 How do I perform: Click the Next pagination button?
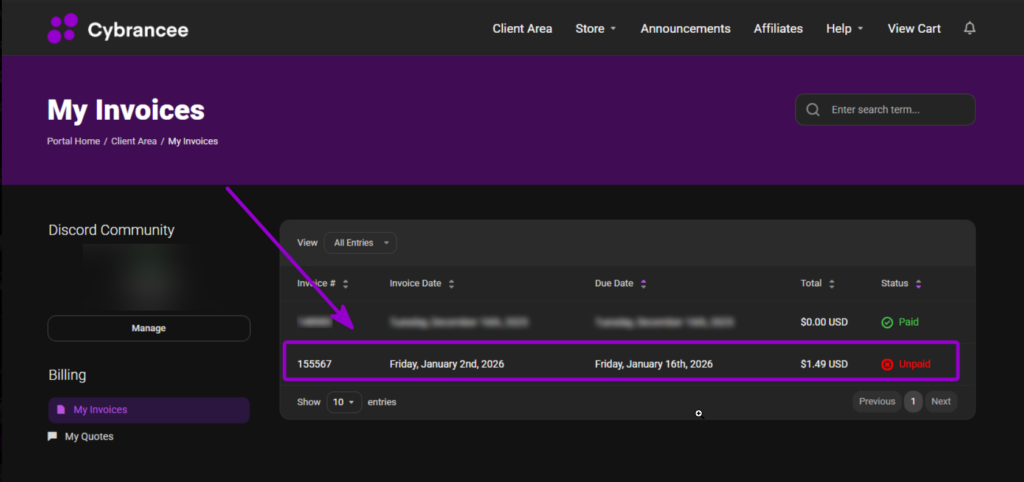click(940, 402)
